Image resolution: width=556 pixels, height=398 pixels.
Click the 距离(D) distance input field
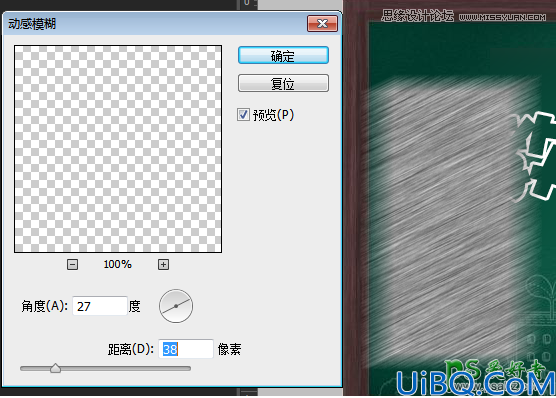click(x=185, y=349)
